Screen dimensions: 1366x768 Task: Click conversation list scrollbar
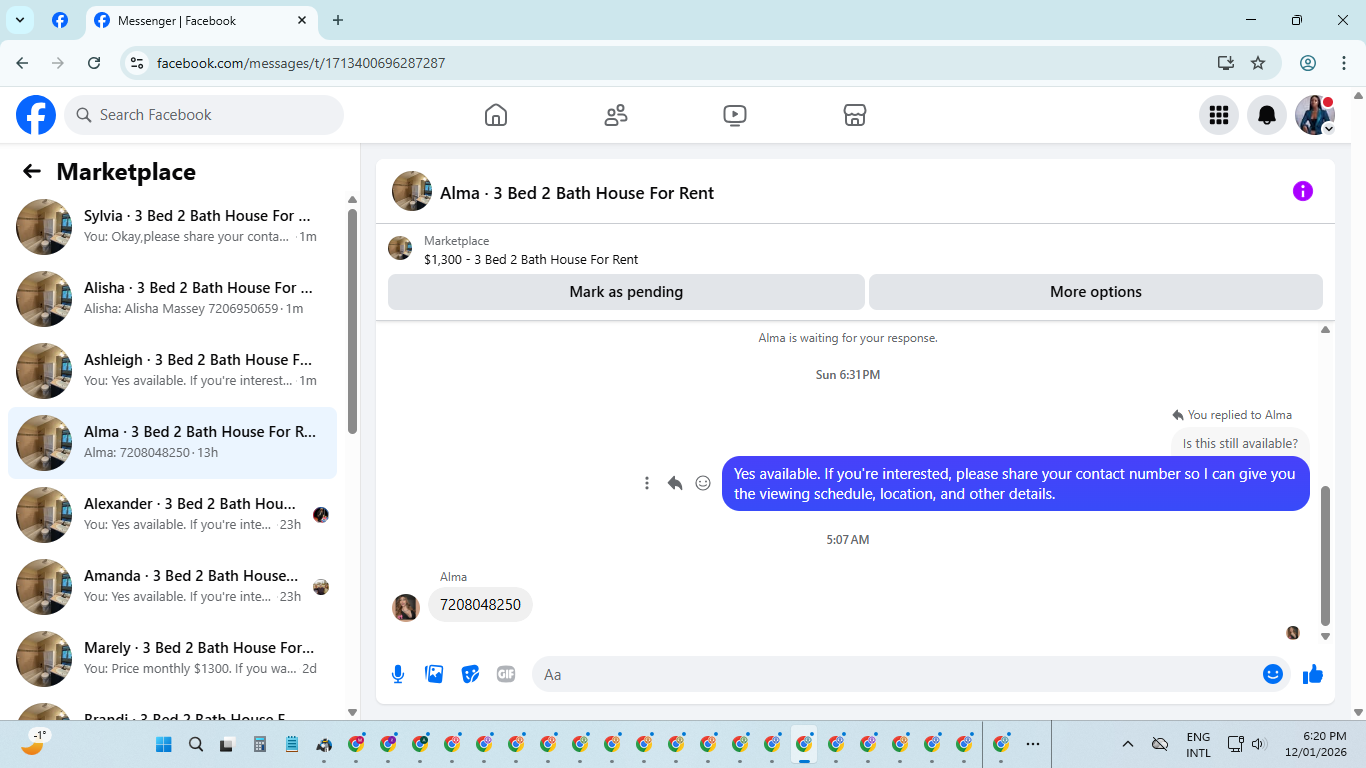[352, 320]
